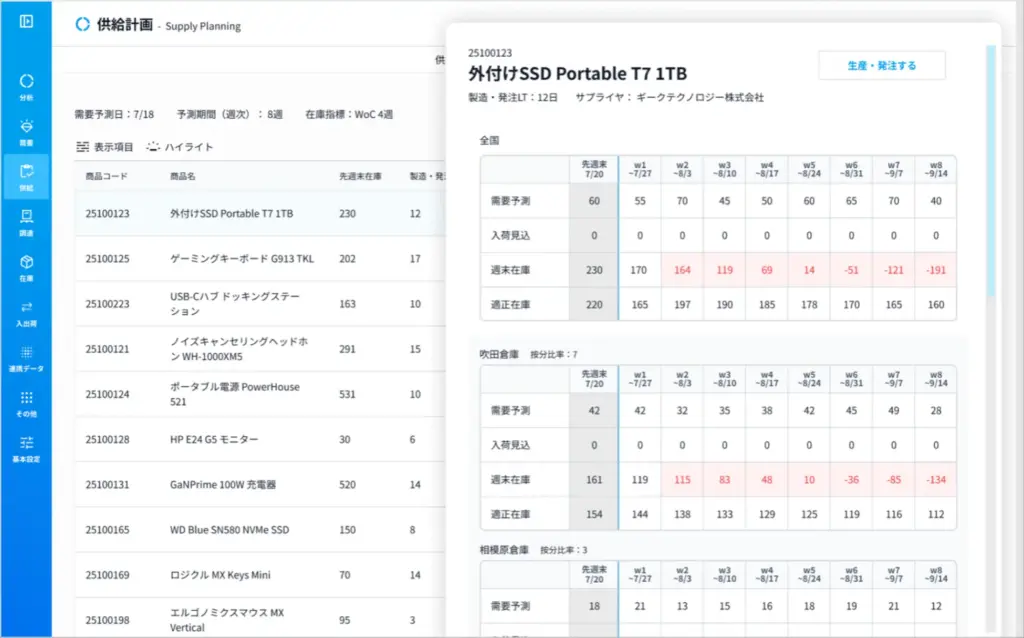Image resolution: width=1024 pixels, height=638 pixels.
Task: Select product row 25100125
Action: [x=261, y=259]
